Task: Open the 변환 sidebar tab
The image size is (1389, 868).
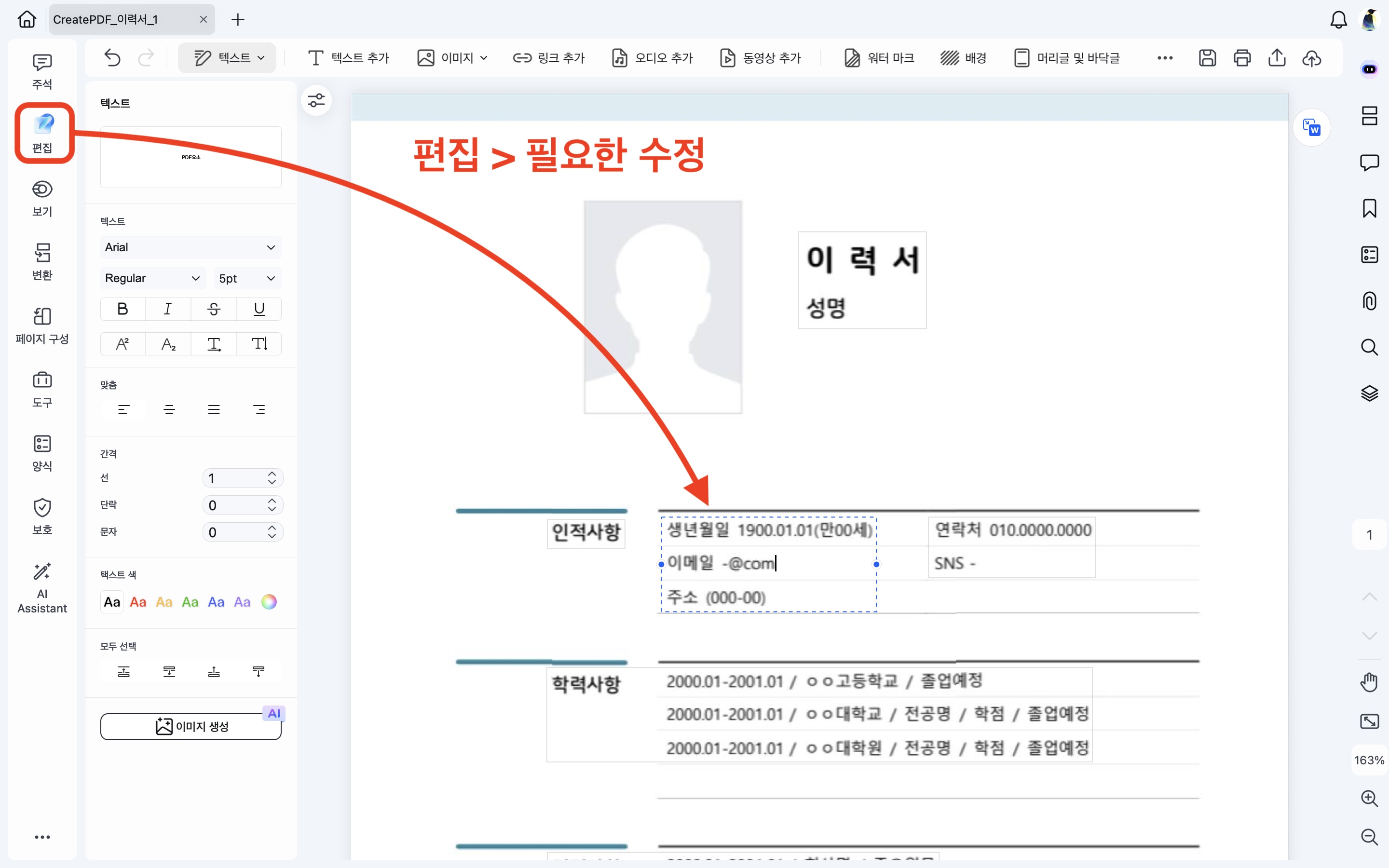Action: [x=42, y=262]
